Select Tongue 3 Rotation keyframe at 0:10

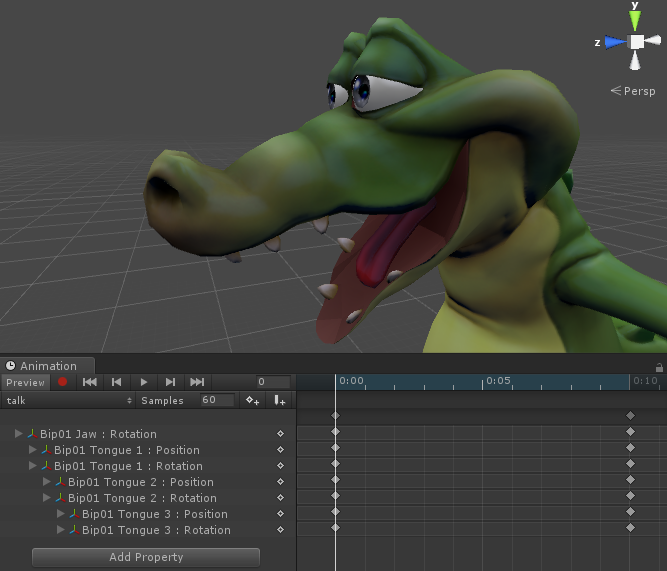[x=630, y=528]
